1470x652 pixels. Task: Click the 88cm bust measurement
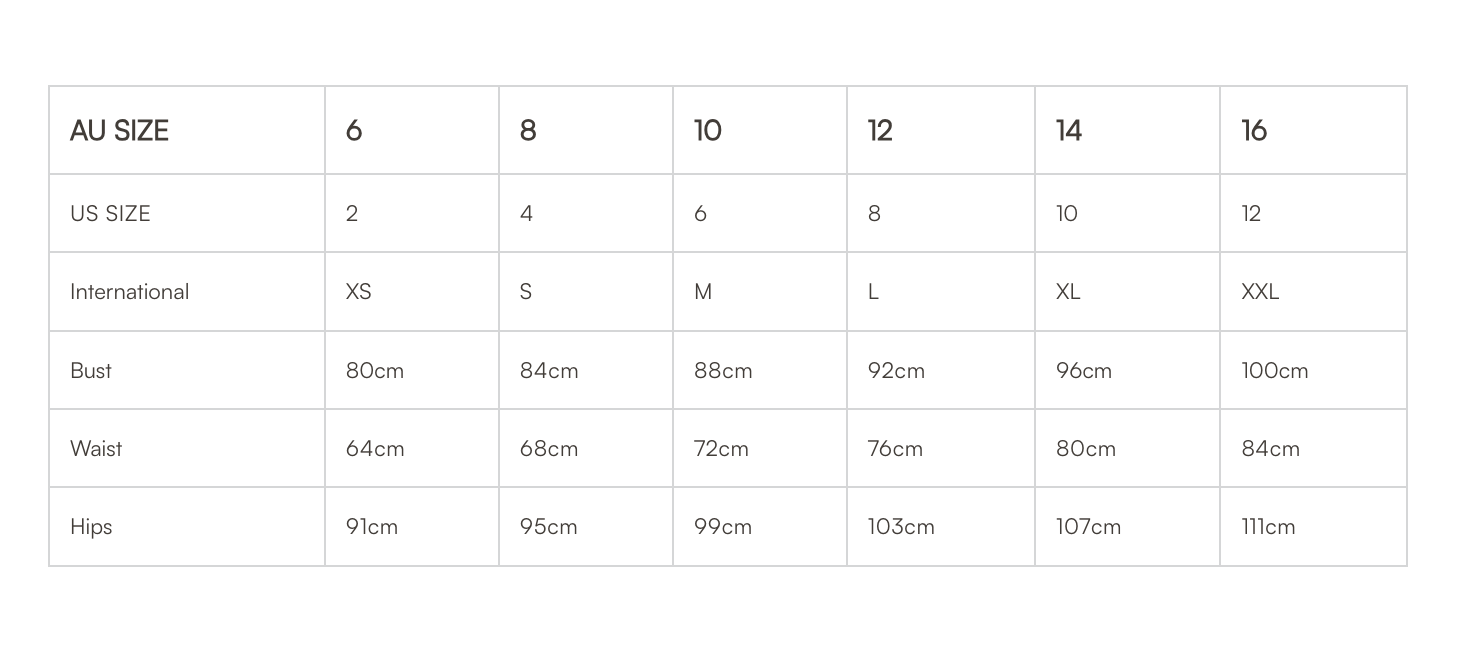click(x=760, y=370)
